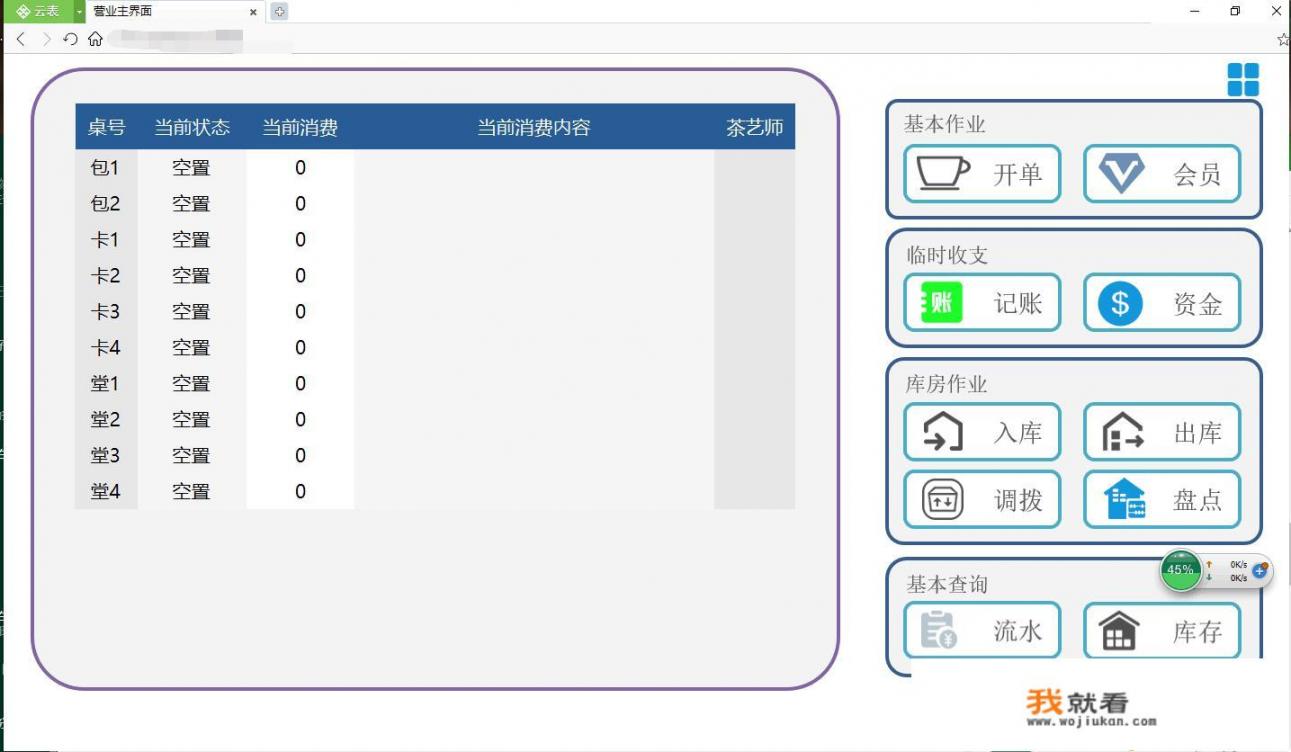Click 空置 status in row 包1
The height and width of the screenshot is (752, 1291).
point(191,168)
